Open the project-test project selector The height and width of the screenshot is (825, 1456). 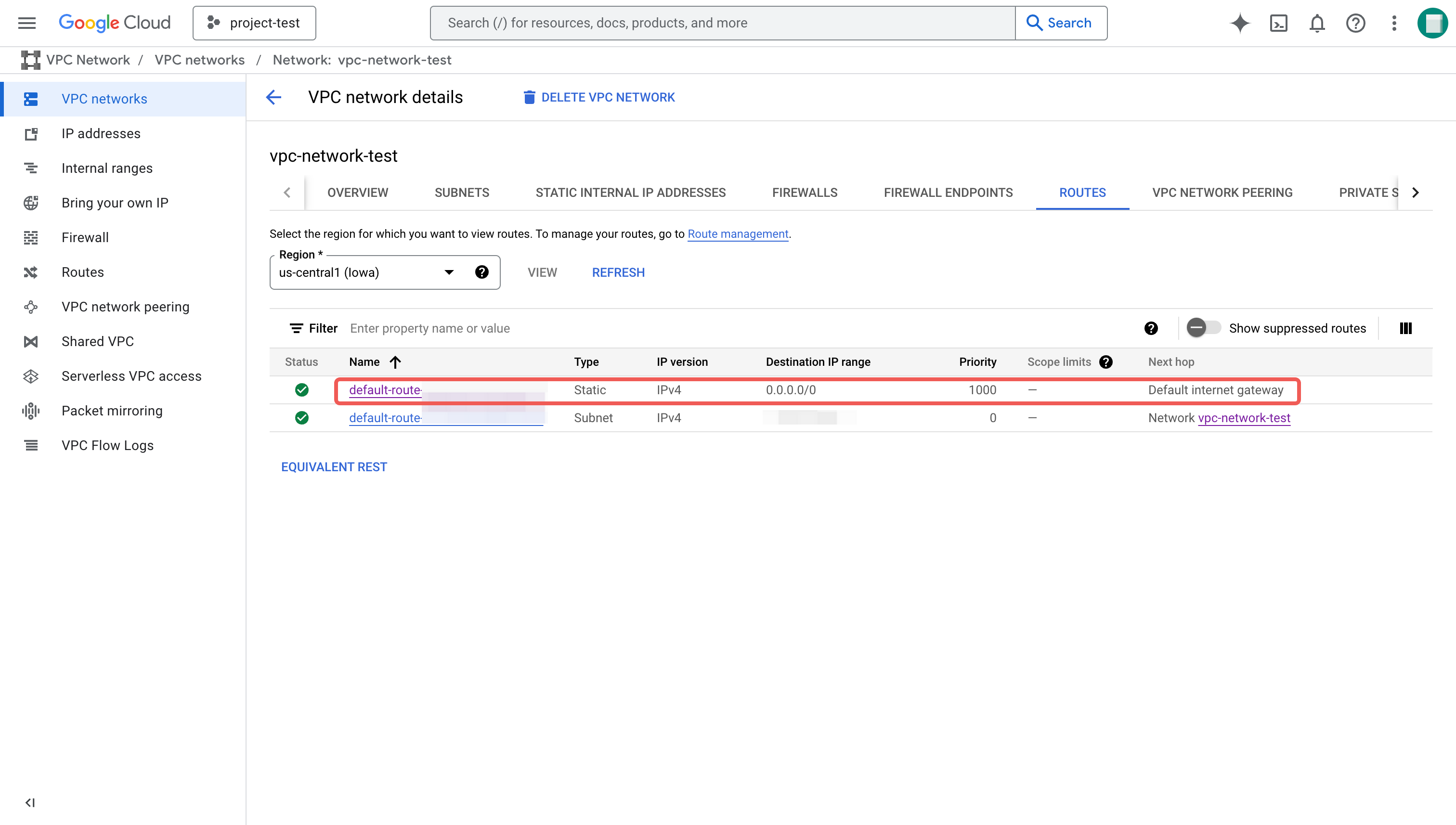click(x=255, y=23)
